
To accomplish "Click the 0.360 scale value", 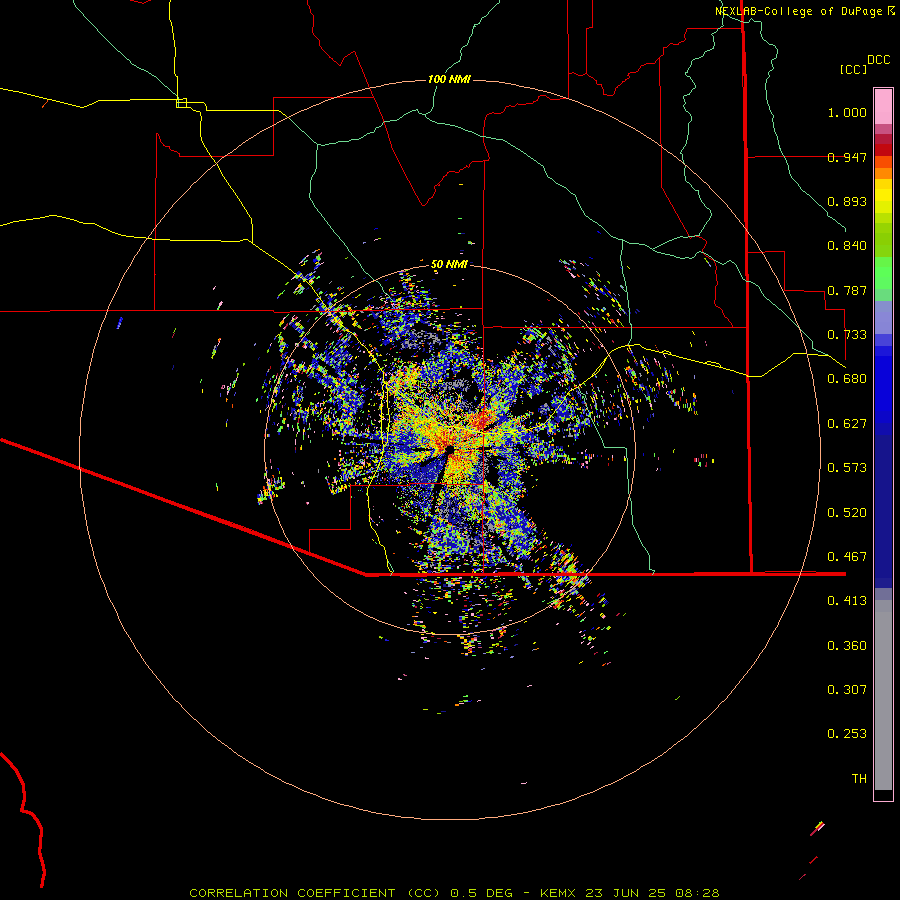I will (x=847, y=646).
